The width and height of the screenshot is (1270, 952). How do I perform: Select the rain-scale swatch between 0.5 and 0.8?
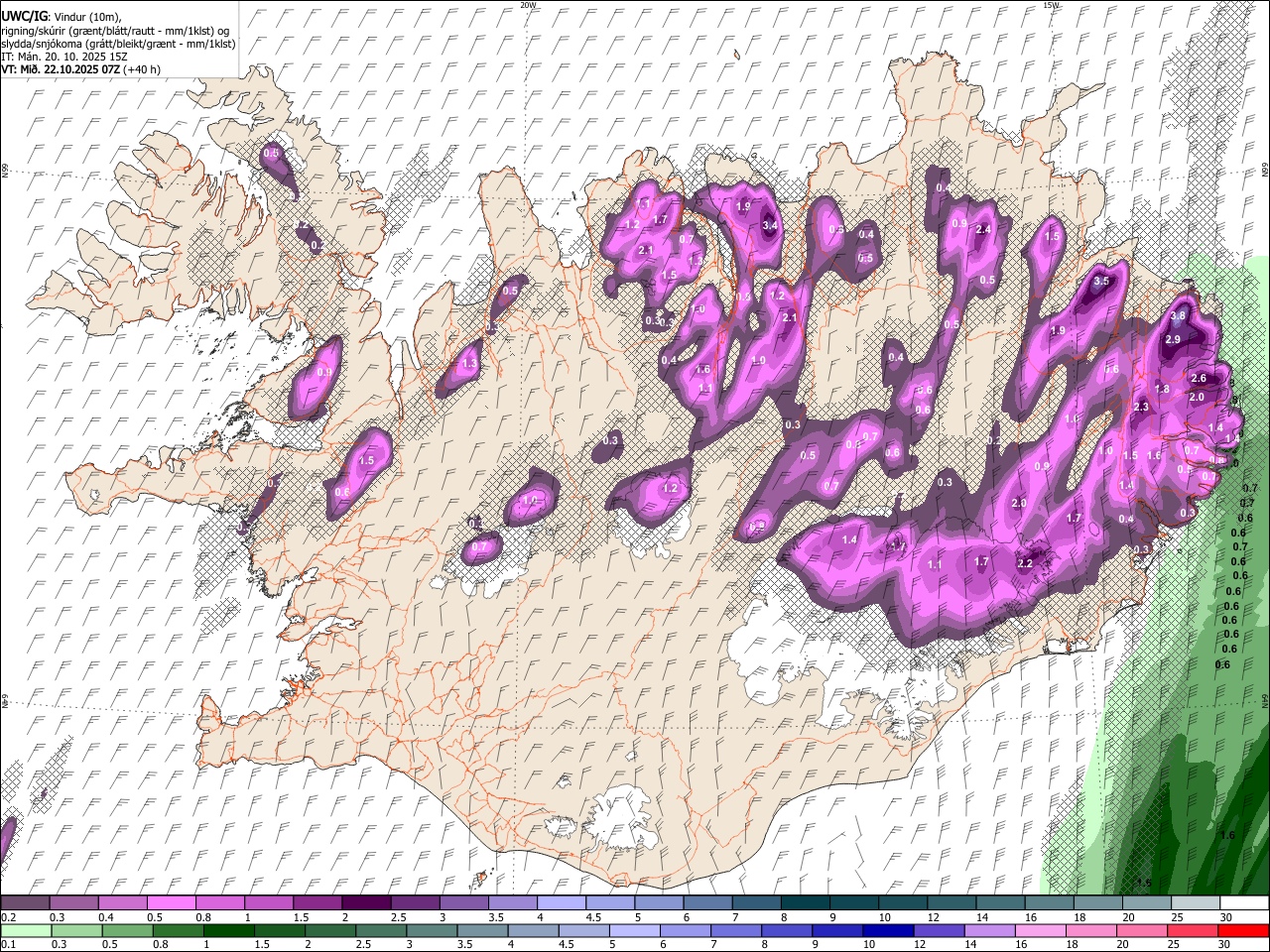[x=127, y=930]
